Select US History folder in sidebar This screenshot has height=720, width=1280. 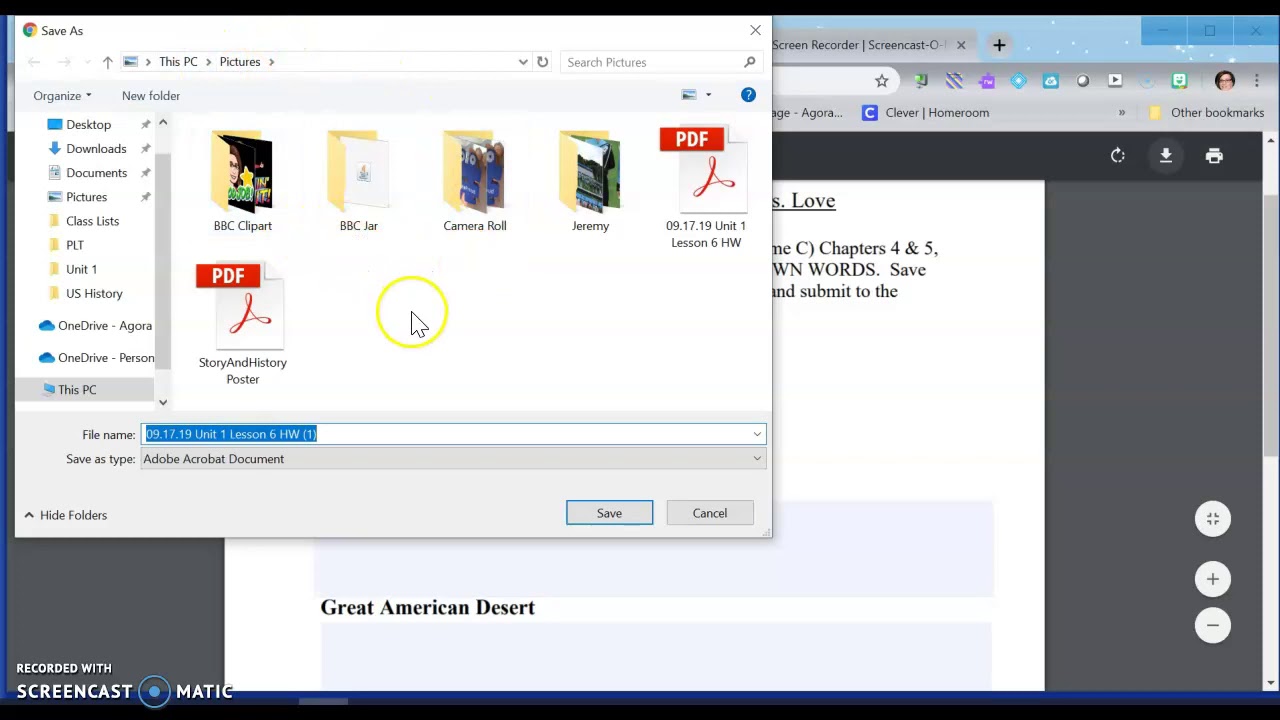tap(94, 294)
